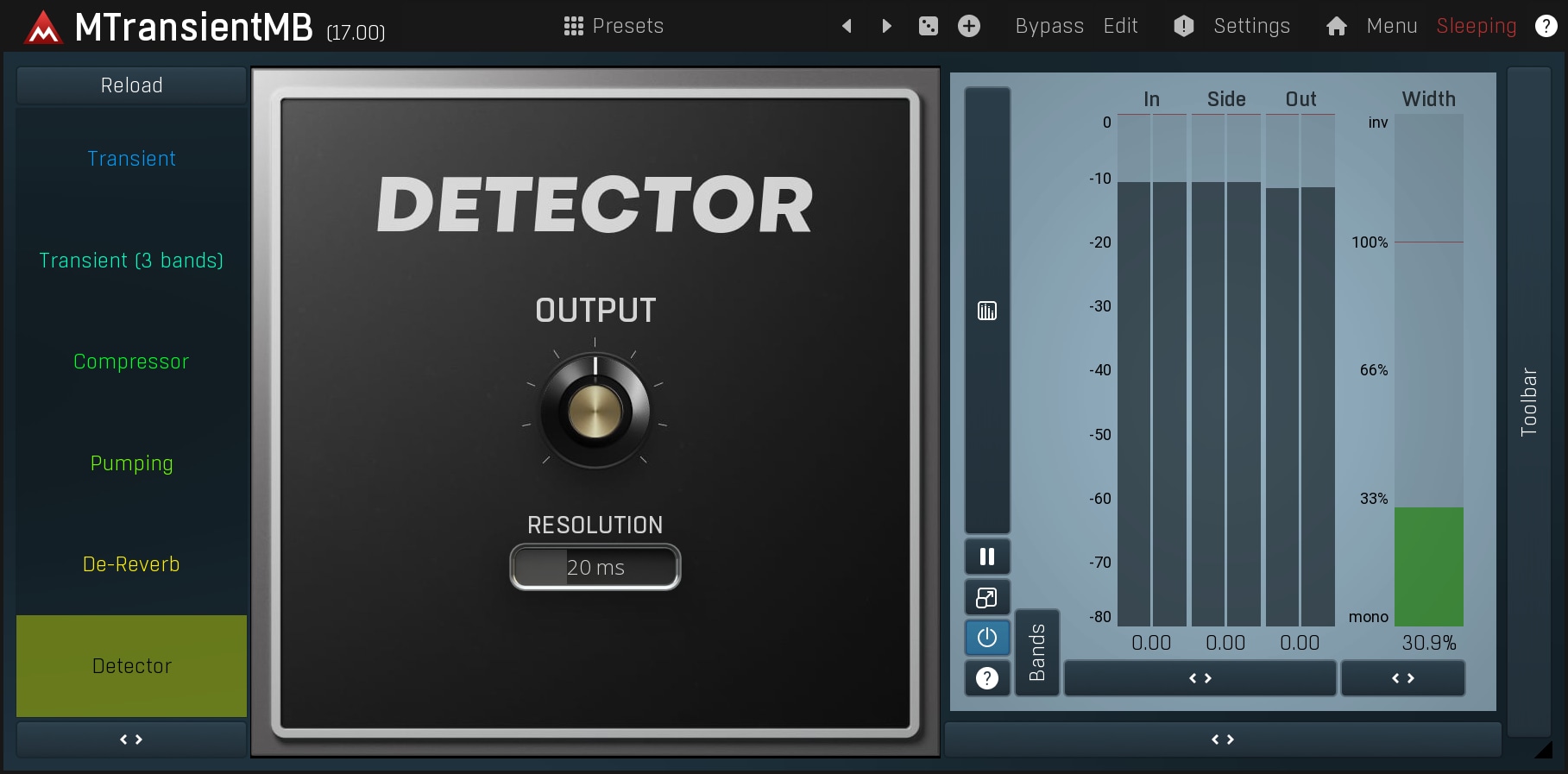Click the previous preset arrow

pos(847,26)
